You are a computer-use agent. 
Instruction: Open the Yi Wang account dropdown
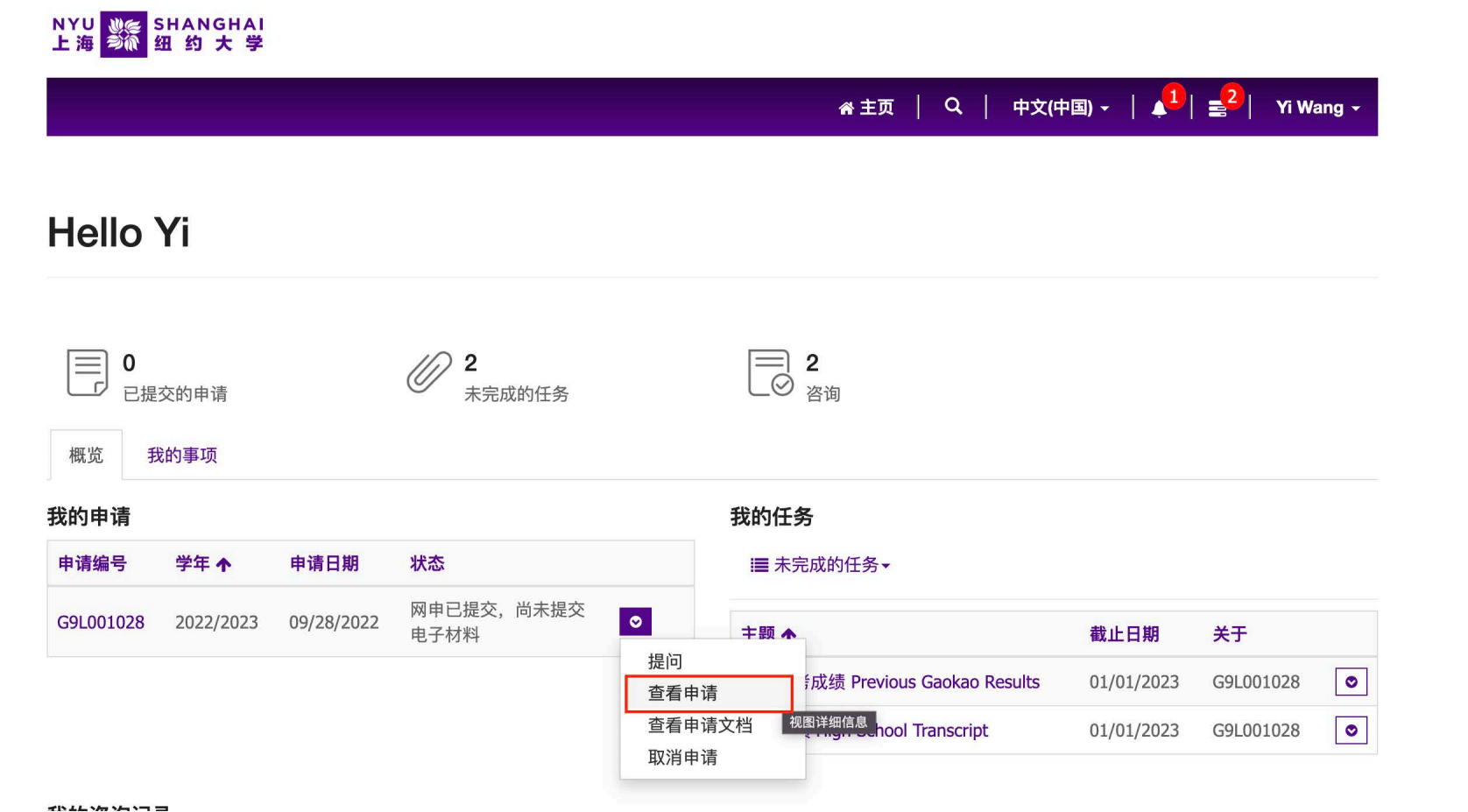pyautogui.click(x=1316, y=107)
